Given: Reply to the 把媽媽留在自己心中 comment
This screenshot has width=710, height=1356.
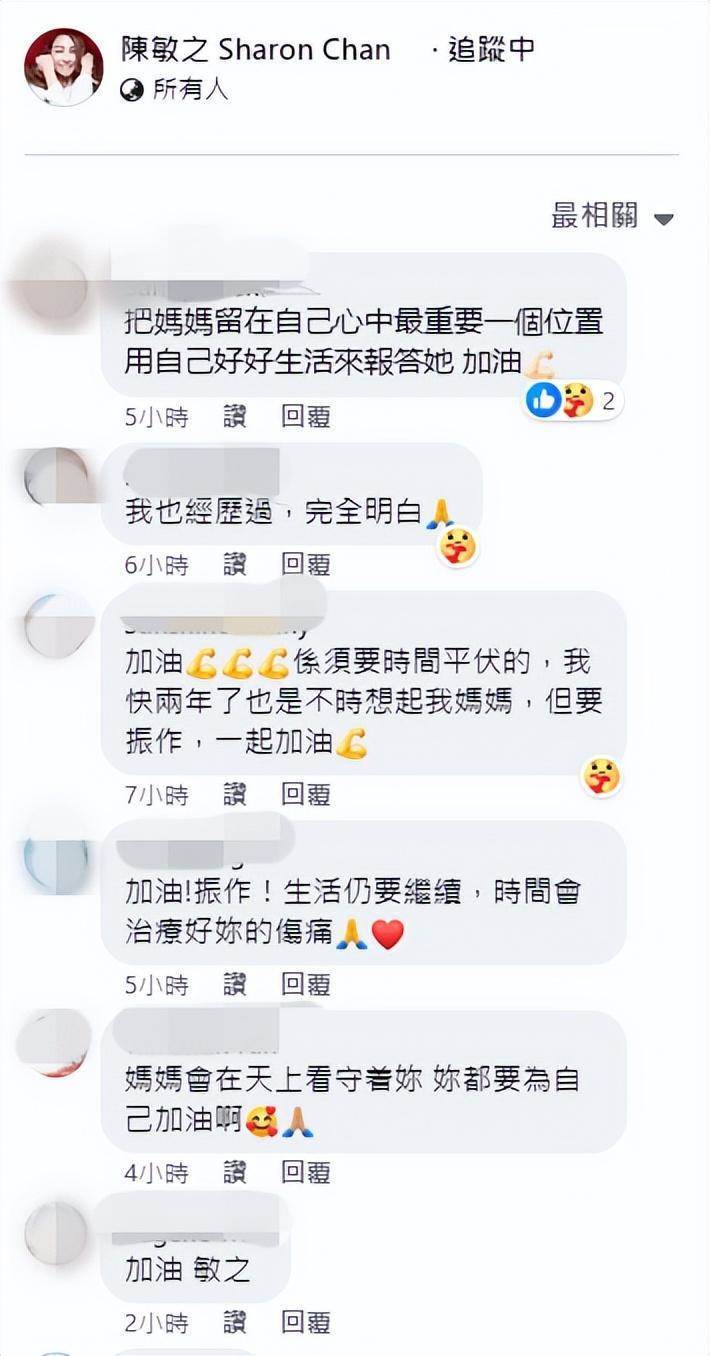Looking at the screenshot, I should (x=306, y=416).
